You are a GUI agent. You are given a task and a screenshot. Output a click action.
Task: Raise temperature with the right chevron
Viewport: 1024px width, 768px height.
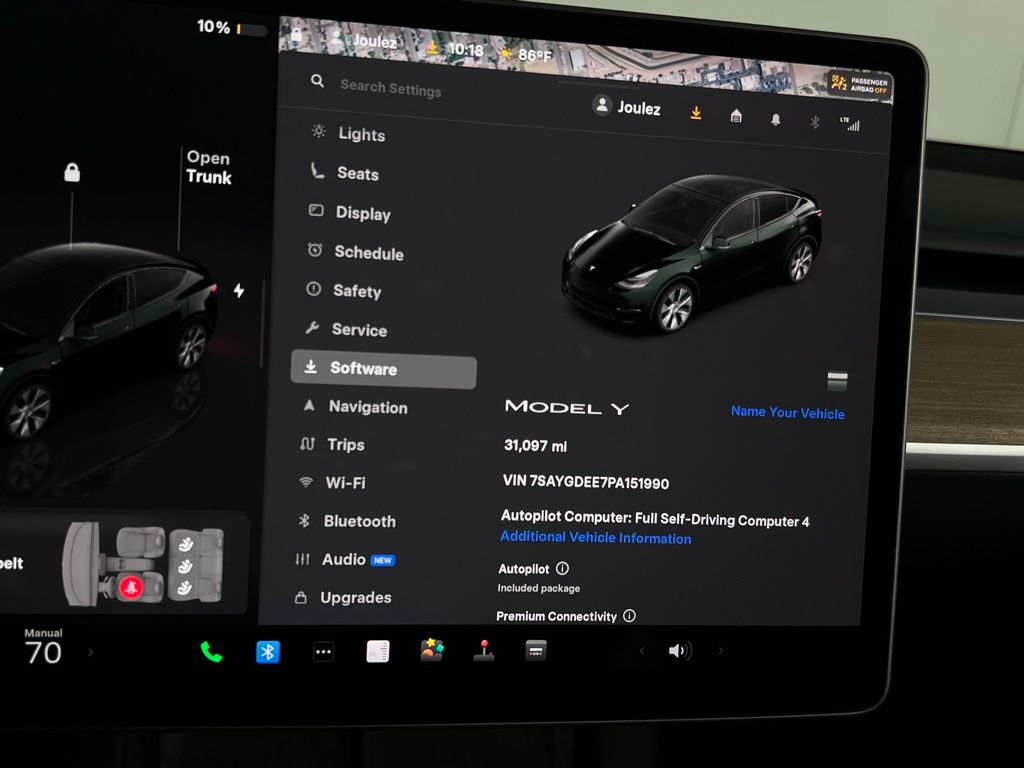90,652
